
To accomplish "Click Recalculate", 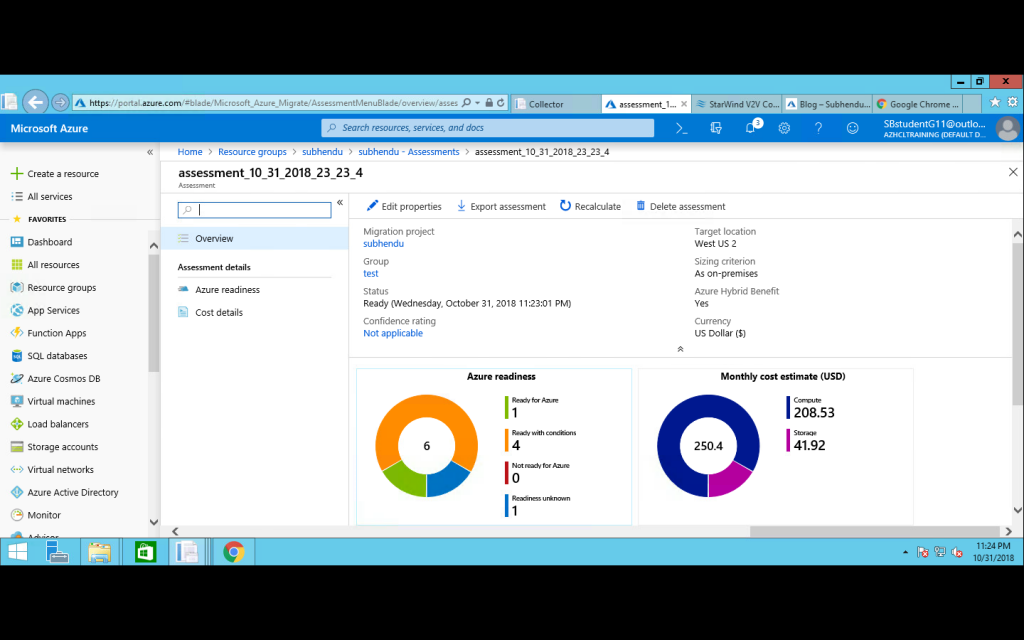I will pyautogui.click(x=590, y=206).
